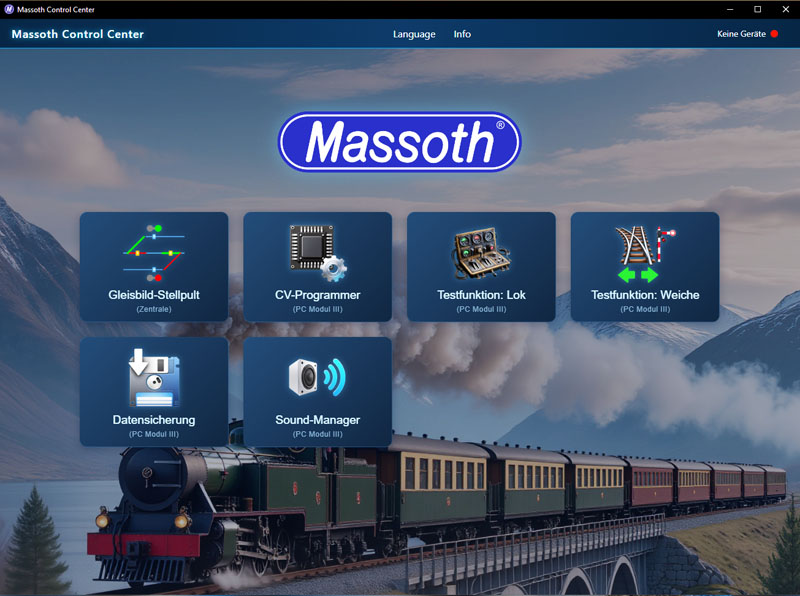Click the red device status indicator dot
Viewport: 800px width, 596px height.
(774, 34)
